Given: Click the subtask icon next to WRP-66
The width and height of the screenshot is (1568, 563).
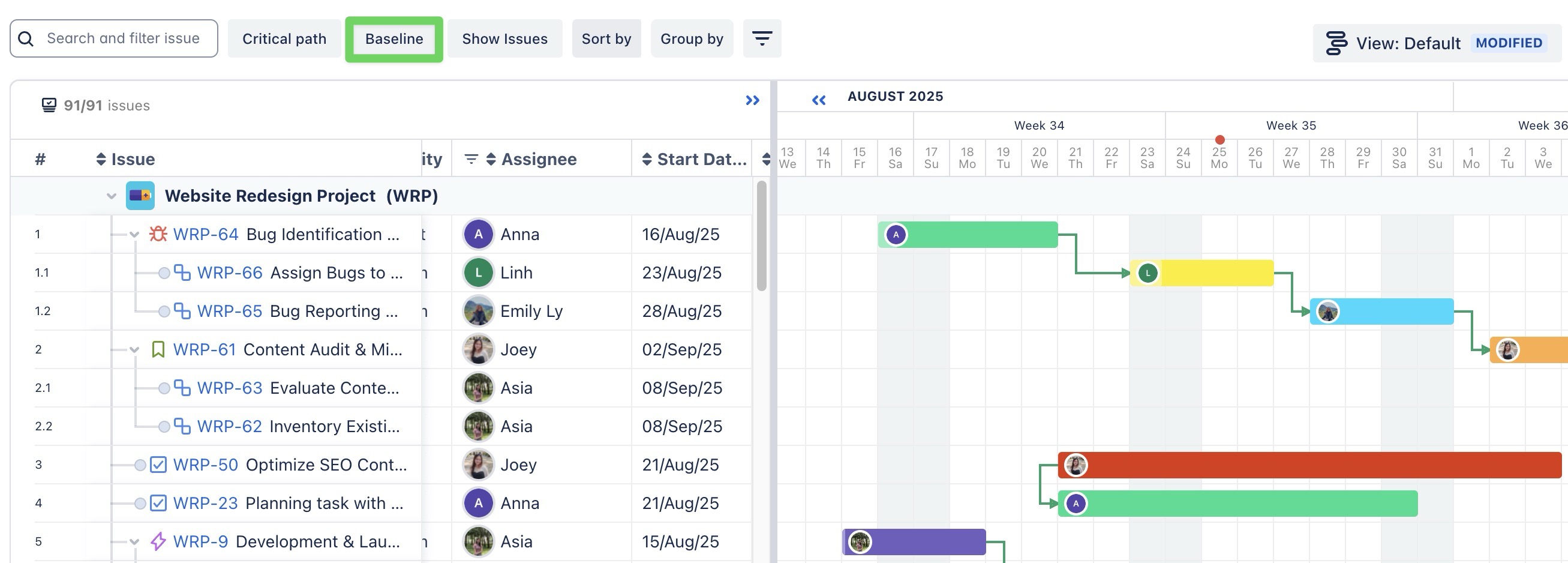Looking at the screenshot, I should (x=182, y=272).
